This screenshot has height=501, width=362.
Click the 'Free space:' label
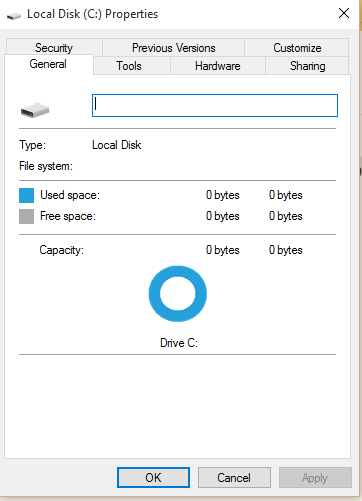pyautogui.click(x=68, y=216)
